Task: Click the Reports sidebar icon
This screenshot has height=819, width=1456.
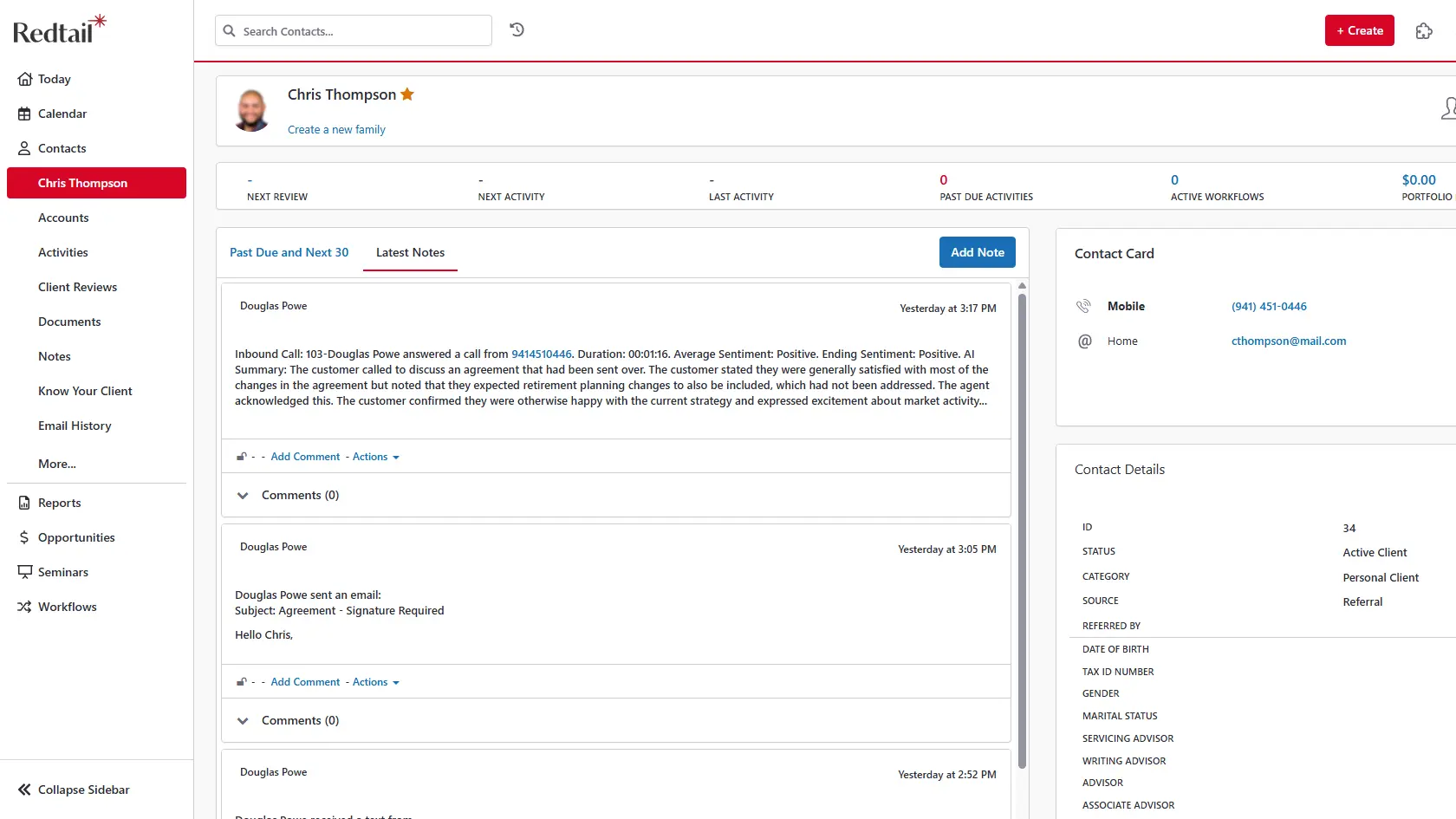Action: pyautogui.click(x=24, y=503)
